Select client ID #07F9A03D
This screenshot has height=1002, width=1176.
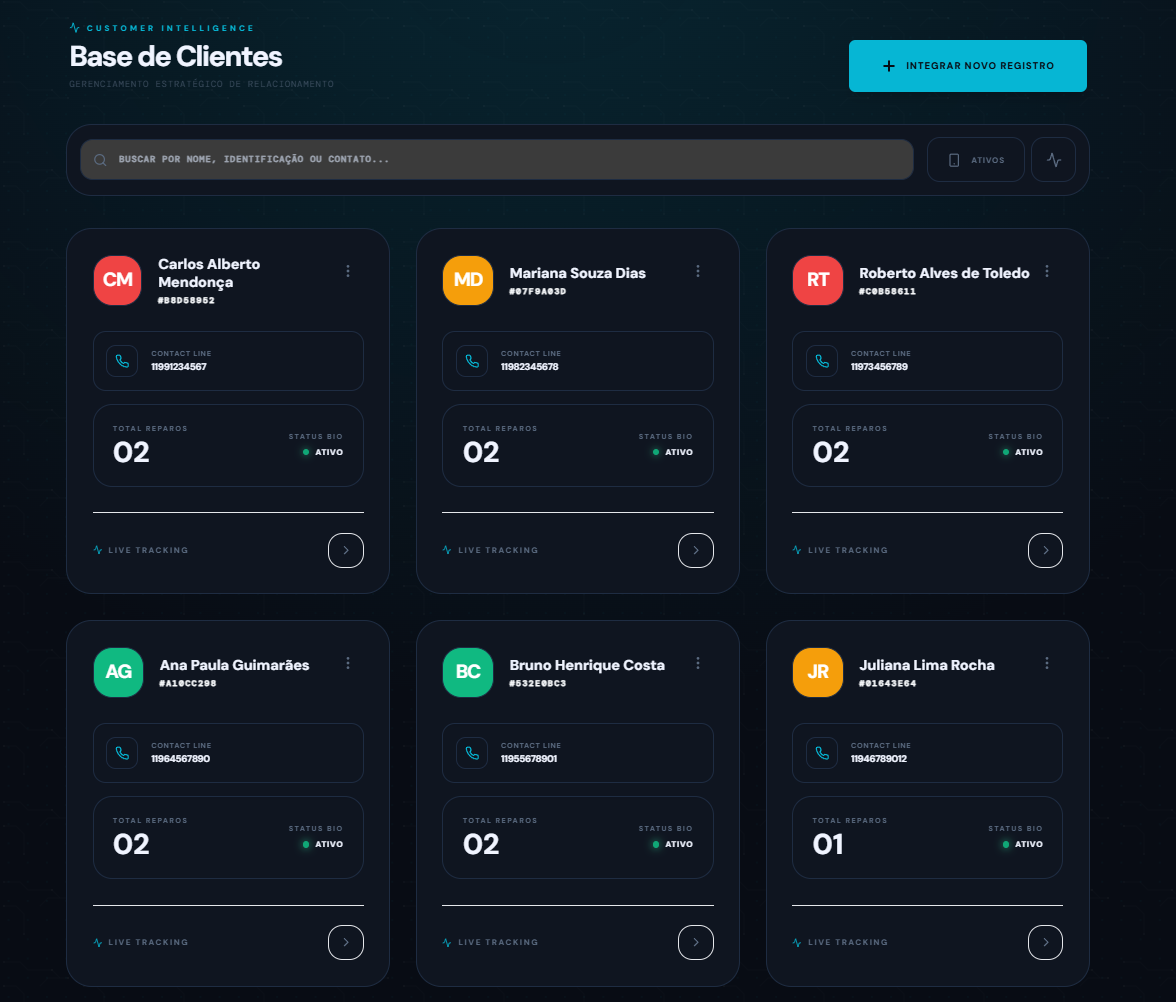[x=538, y=292]
